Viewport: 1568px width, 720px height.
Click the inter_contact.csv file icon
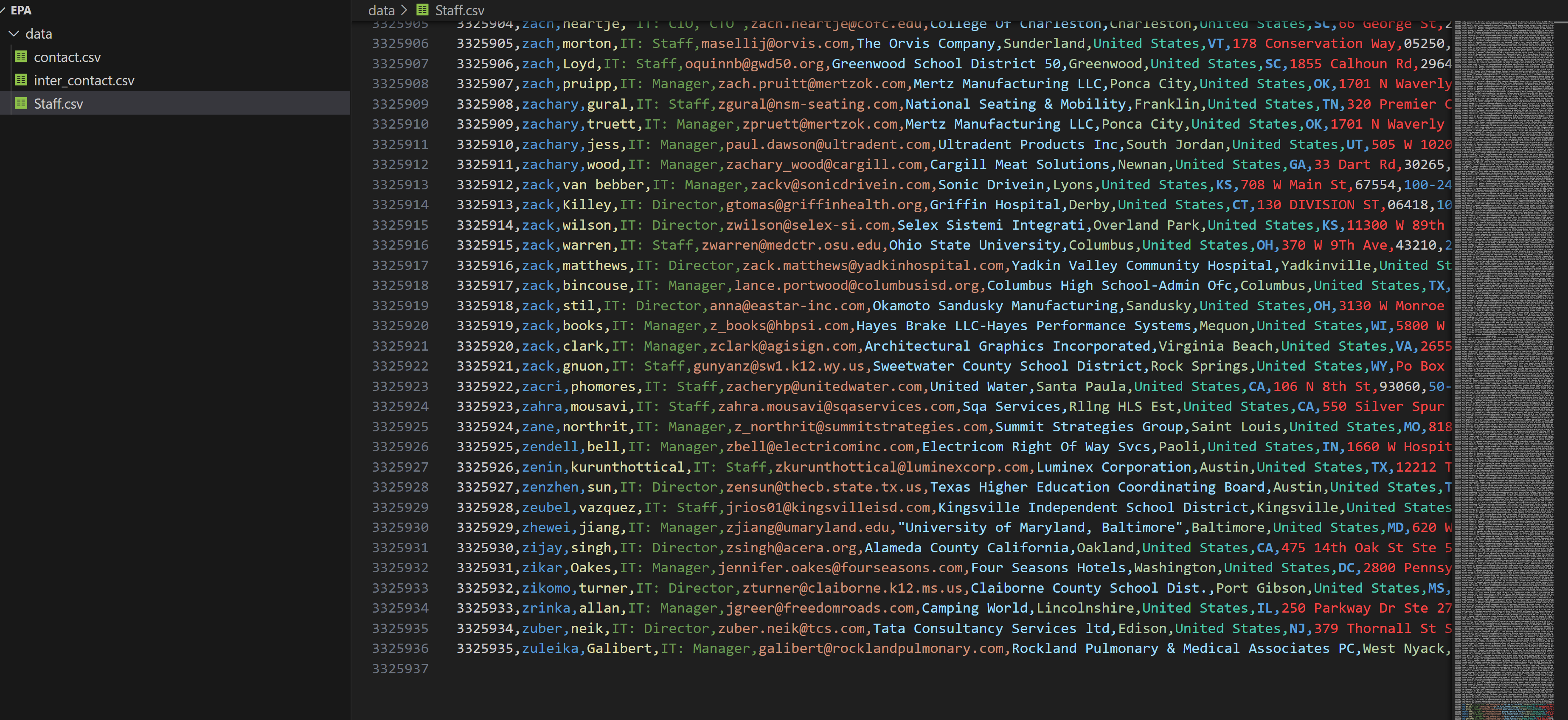(x=21, y=80)
